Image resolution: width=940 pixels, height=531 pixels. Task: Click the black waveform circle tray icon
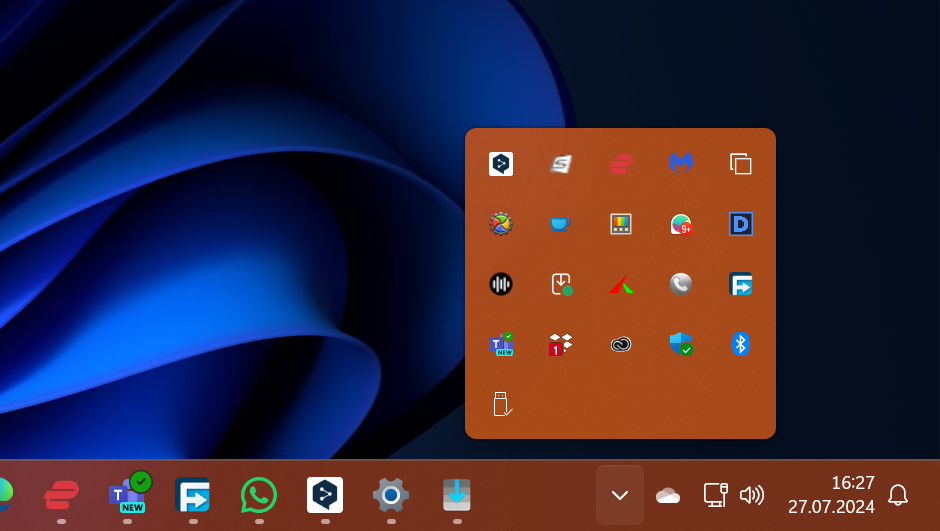tap(501, 284)
